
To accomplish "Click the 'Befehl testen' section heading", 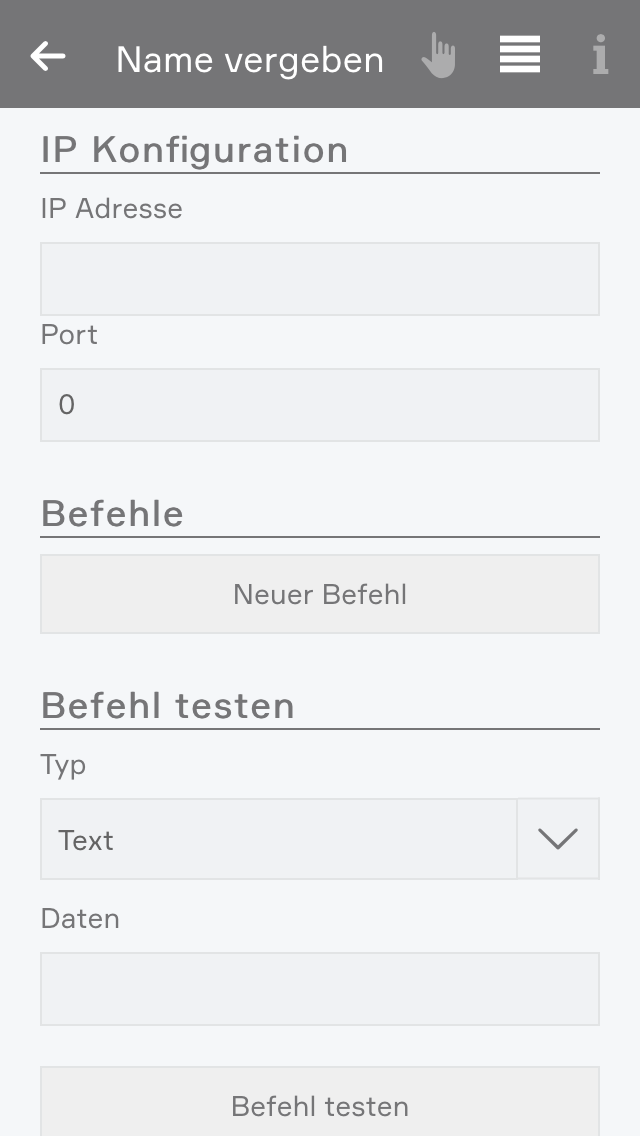I will (168, 706).
